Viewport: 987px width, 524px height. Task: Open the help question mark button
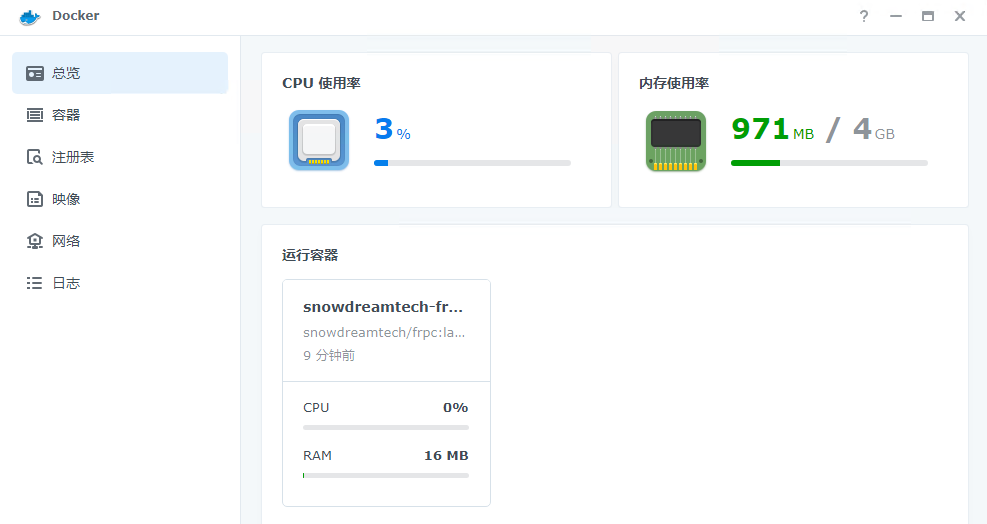tap(864, 16)
